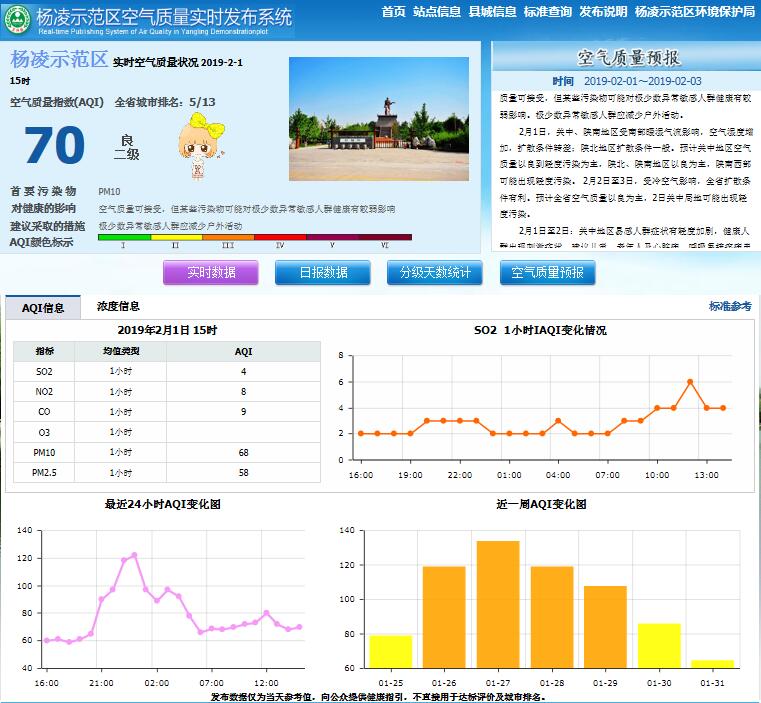Viewport: 761px width, 703px height.
Task: Click the site logo emblem in header
Action: (17, 19)
